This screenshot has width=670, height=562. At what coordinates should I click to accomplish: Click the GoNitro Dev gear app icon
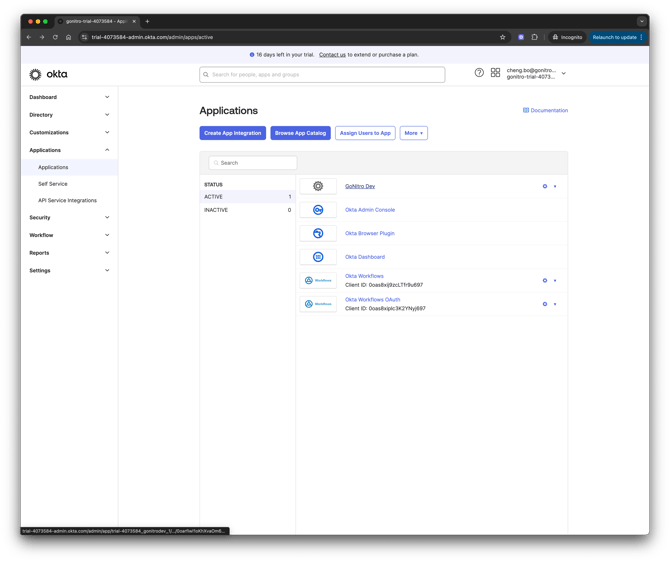tap(318, 186)
